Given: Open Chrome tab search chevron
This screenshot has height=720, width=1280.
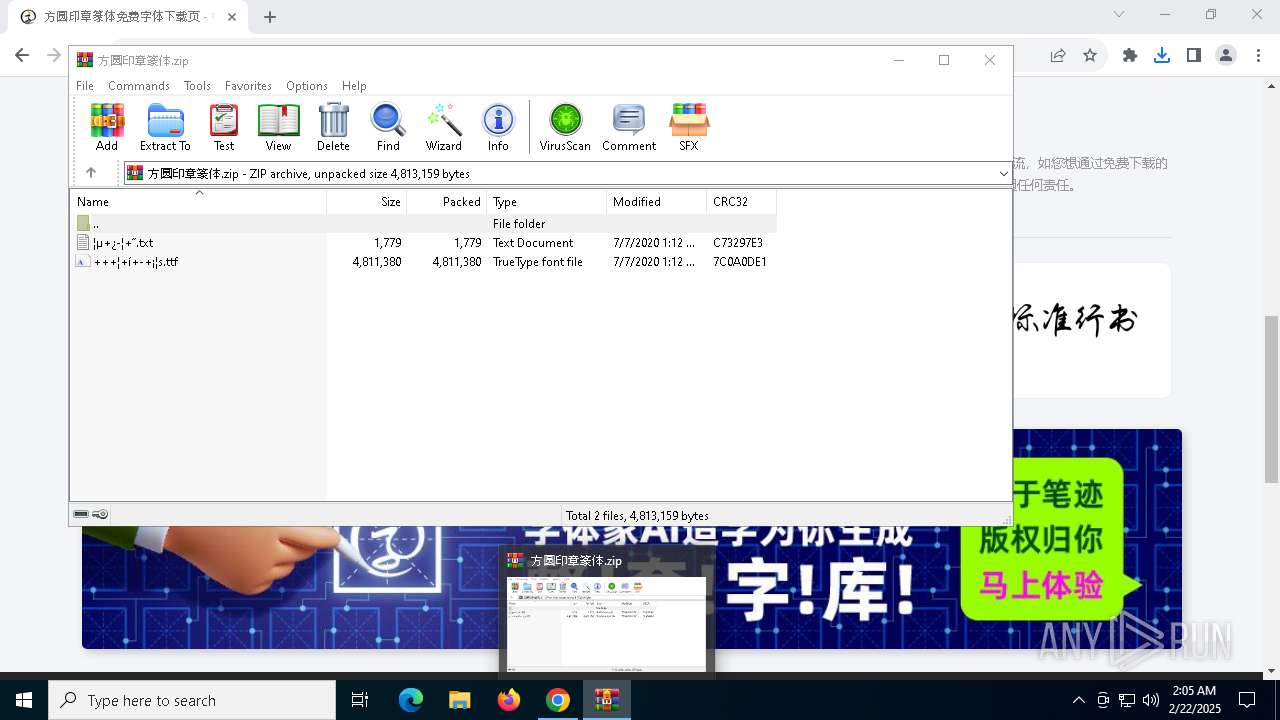Looking at the screenshot, I should 1119,14.
